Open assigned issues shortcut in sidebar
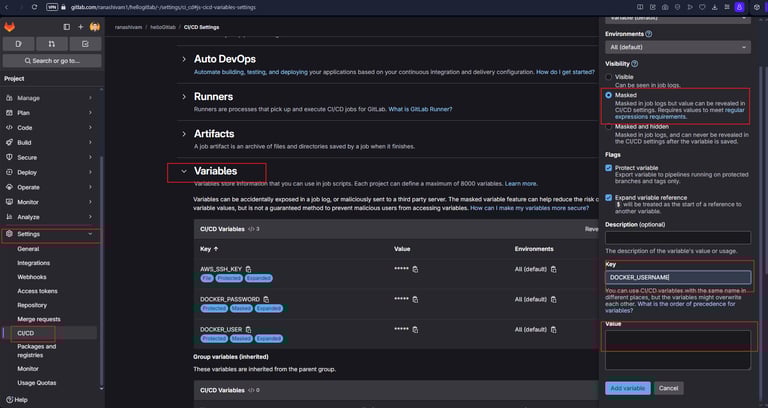The width and height of the screenshot is (768, 408). 19,44
